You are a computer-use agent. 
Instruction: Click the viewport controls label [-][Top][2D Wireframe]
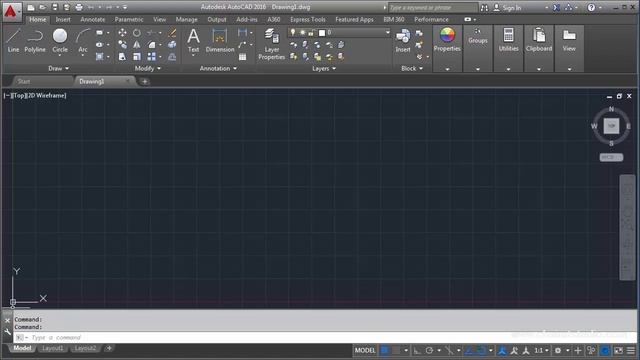pyautogui.click(x=35, y=96)
